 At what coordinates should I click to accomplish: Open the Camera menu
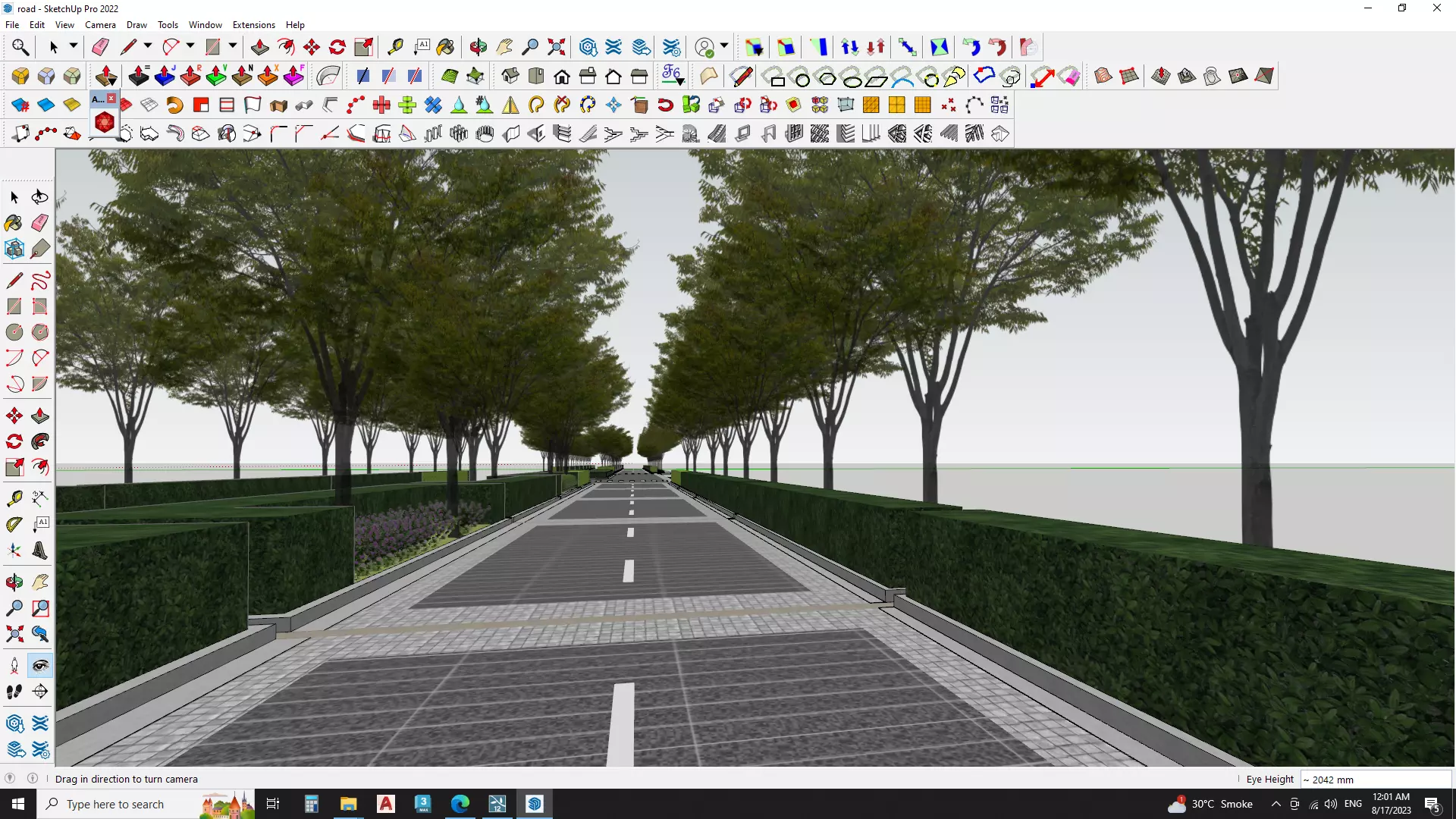[x=100, y=24]
